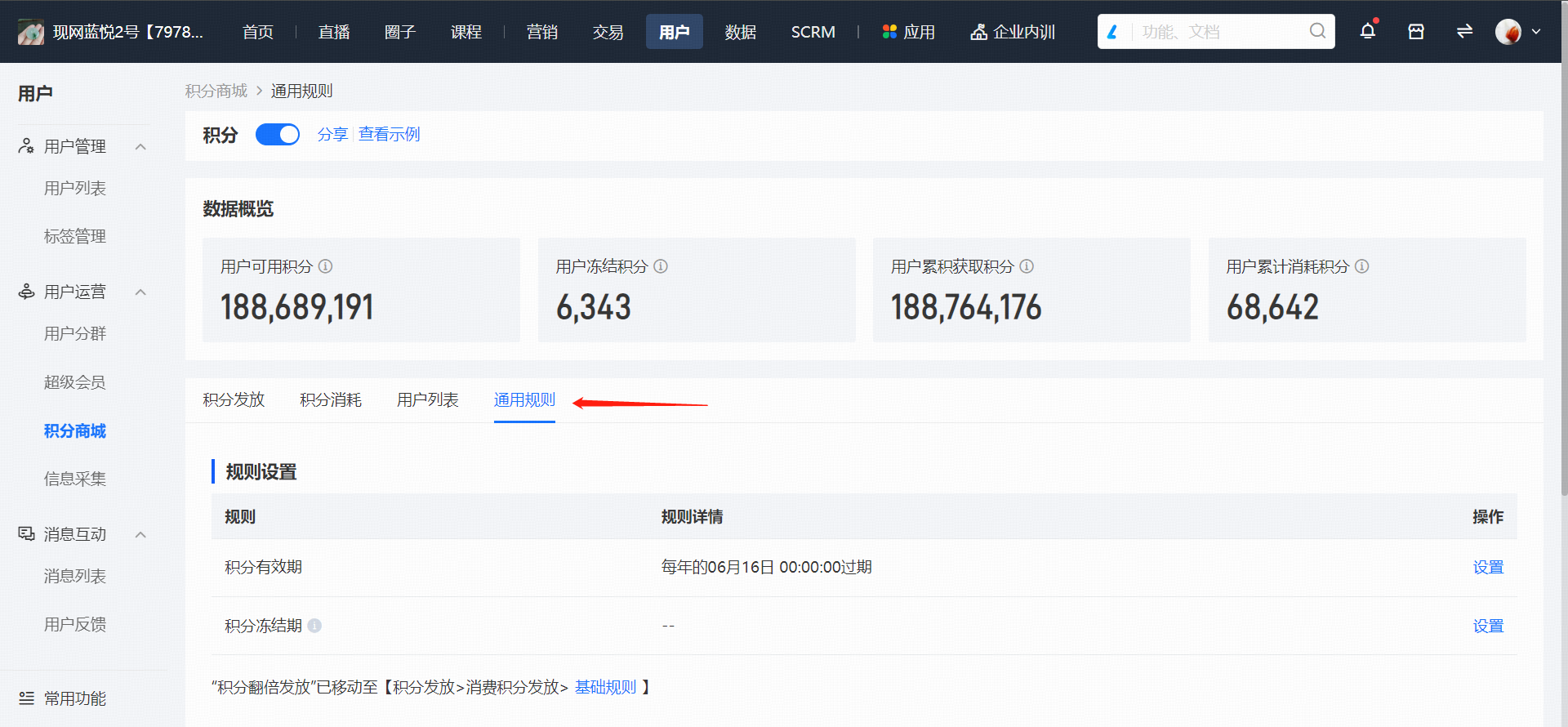Image resolution: width=1568 pixels, height=727 pixels.
Task: Open the 直播 top menu
Action: tap(334, 32)
